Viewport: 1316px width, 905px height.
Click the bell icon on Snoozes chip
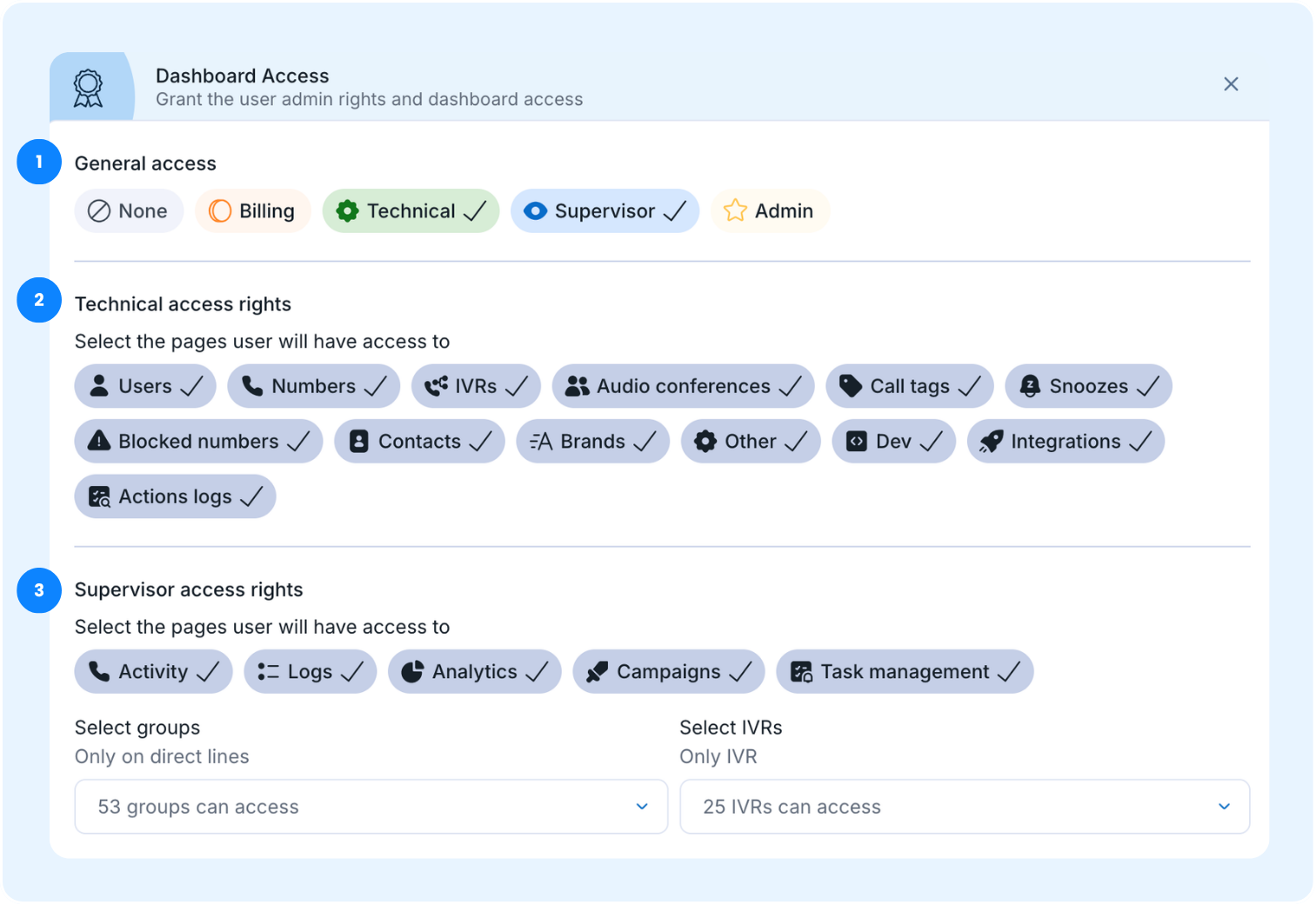(x=1029, y=386)
